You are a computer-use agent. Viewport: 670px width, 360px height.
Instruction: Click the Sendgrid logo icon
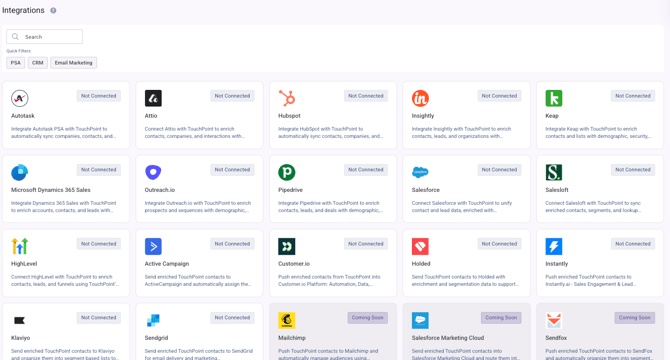pyautogui.click(x=153, y=320)
